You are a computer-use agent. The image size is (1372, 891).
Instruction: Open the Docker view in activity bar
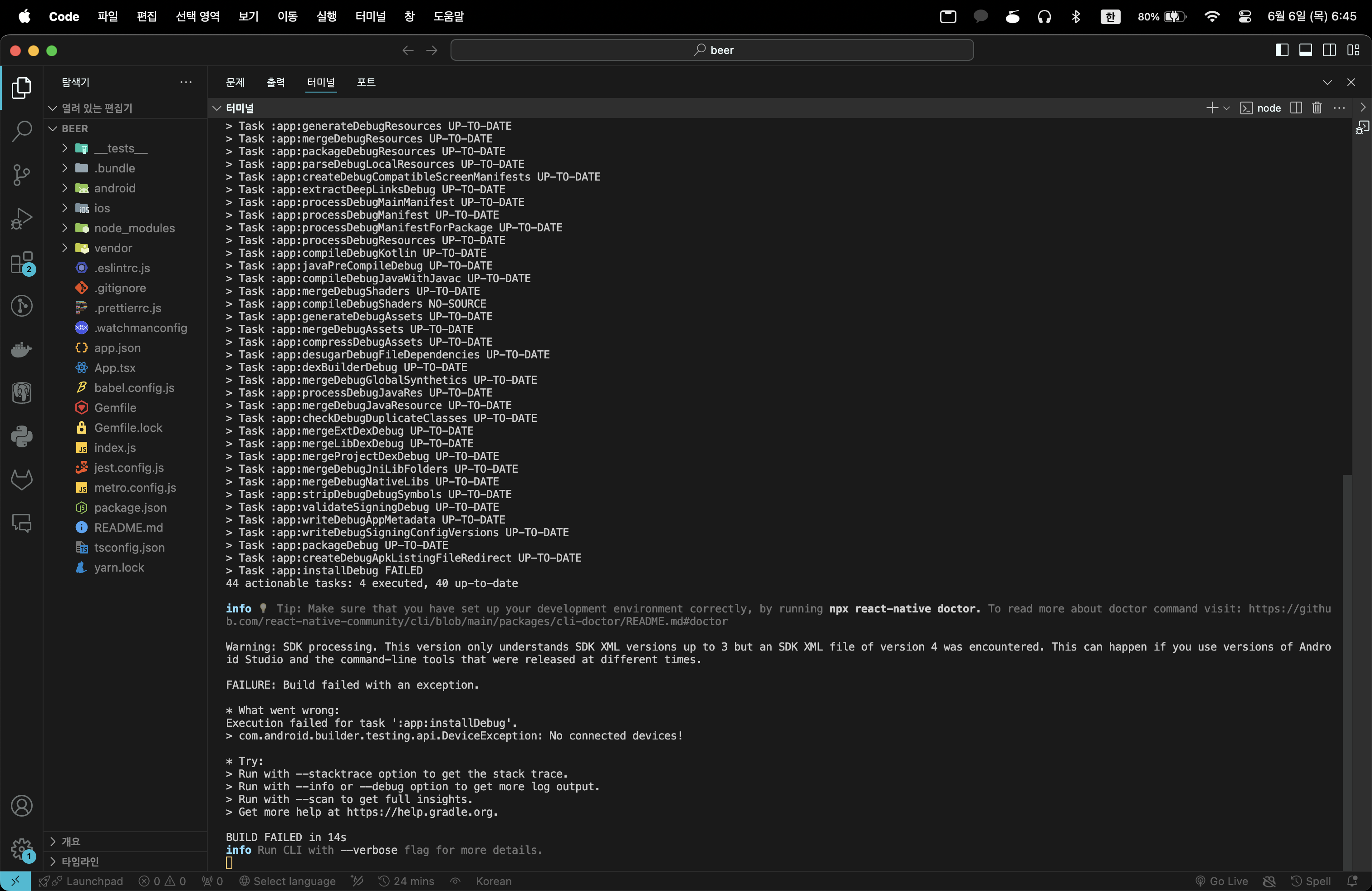pos(21,349)
